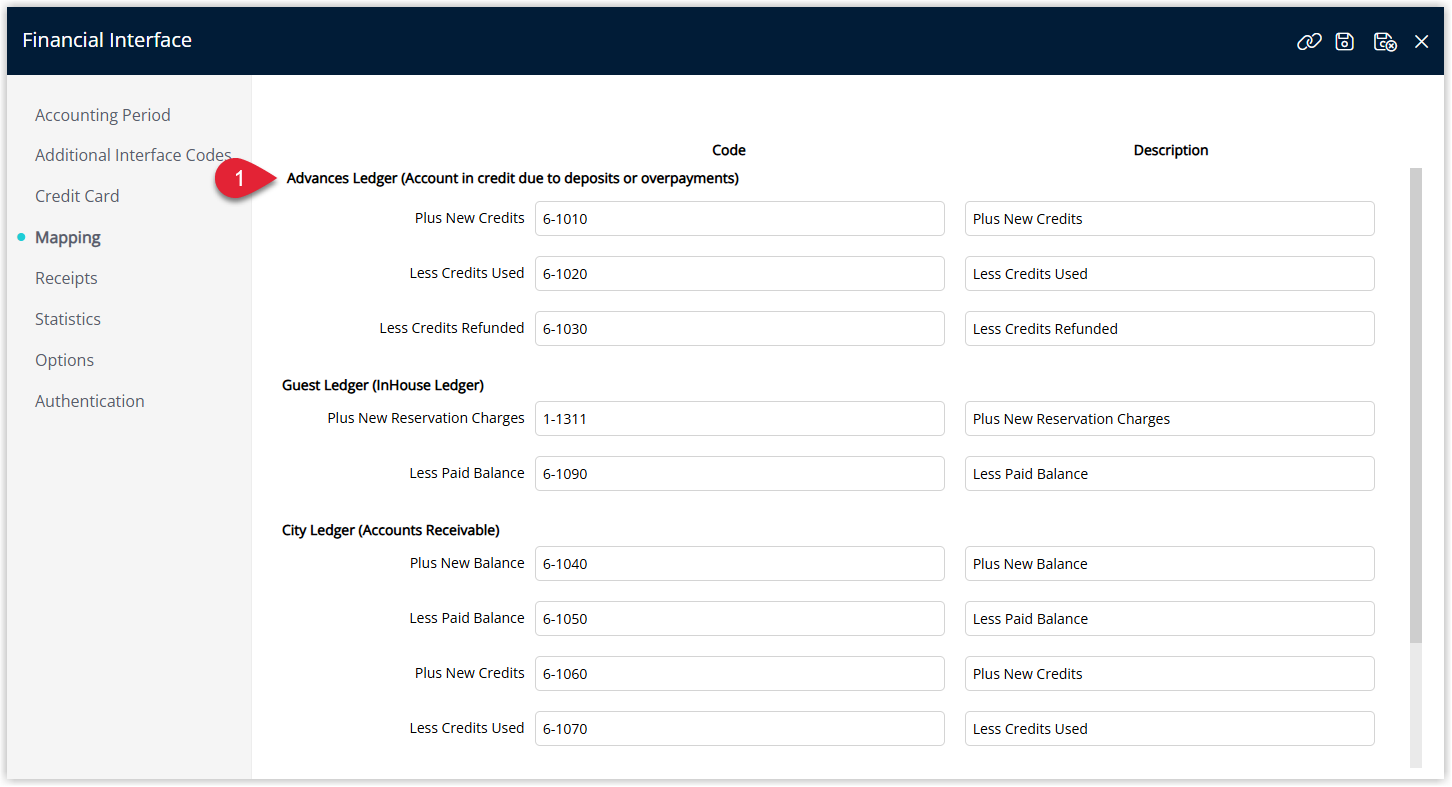Edit Advances Ledger Less Credits Used description
This screenshot has width=1452, height=787.
point(1170,273)
